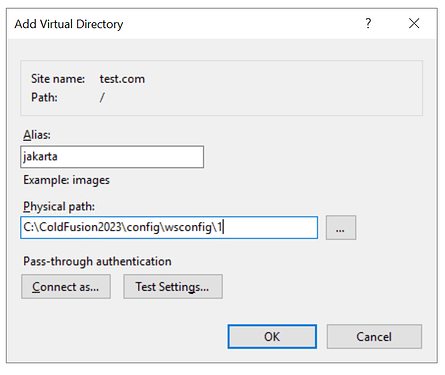This screenshot has height=375, width=445.
Task: Click the Alias: label
Action: pyautogui.click(x=37, y=135)
